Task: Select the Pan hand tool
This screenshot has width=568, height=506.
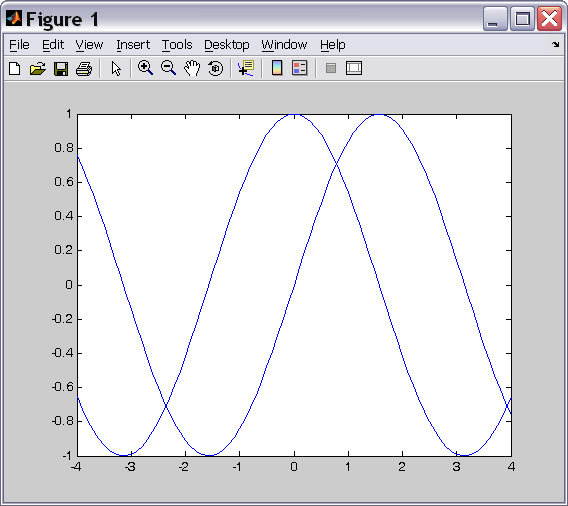Action: 192,68
